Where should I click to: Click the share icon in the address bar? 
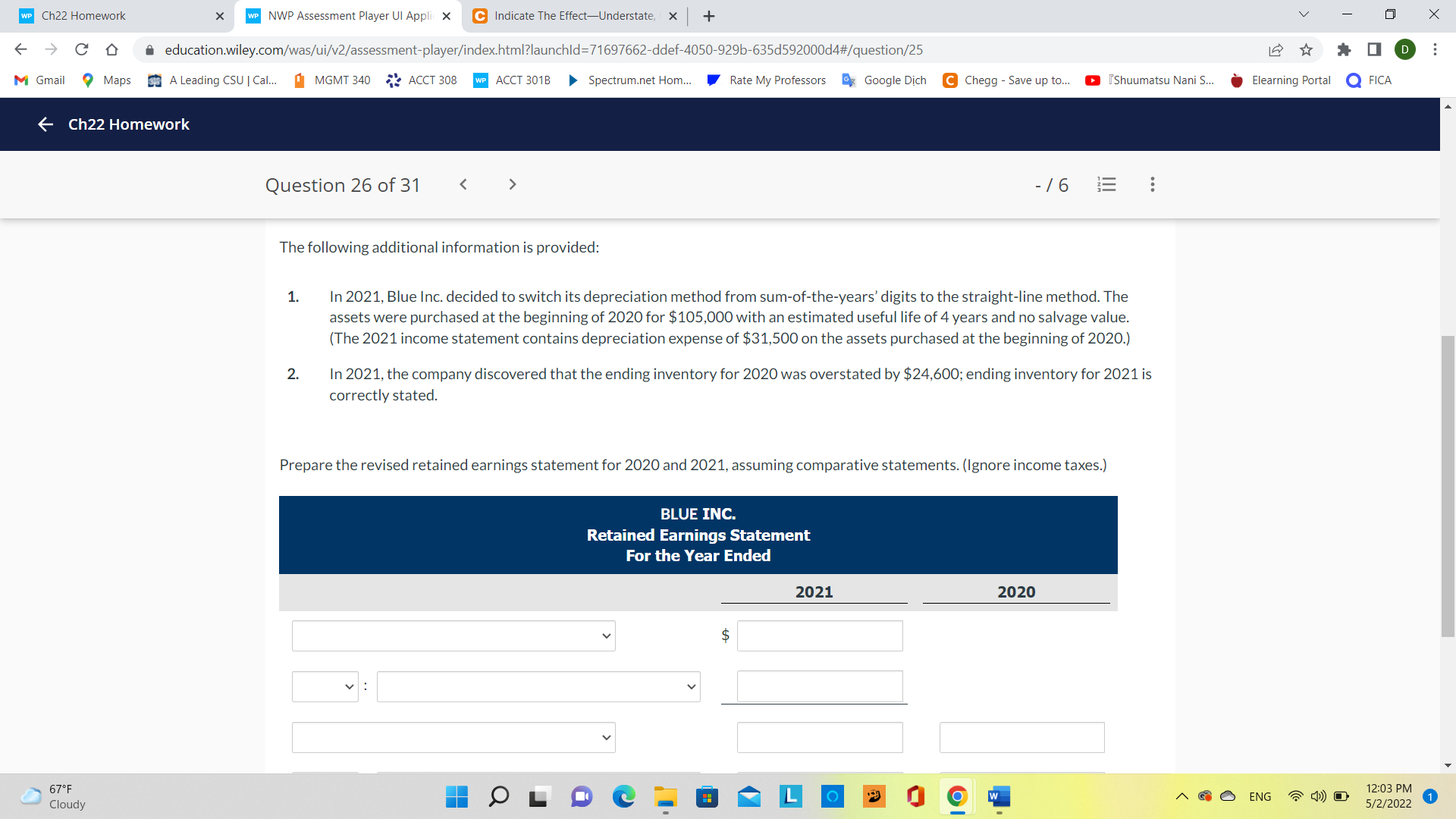1276,49
